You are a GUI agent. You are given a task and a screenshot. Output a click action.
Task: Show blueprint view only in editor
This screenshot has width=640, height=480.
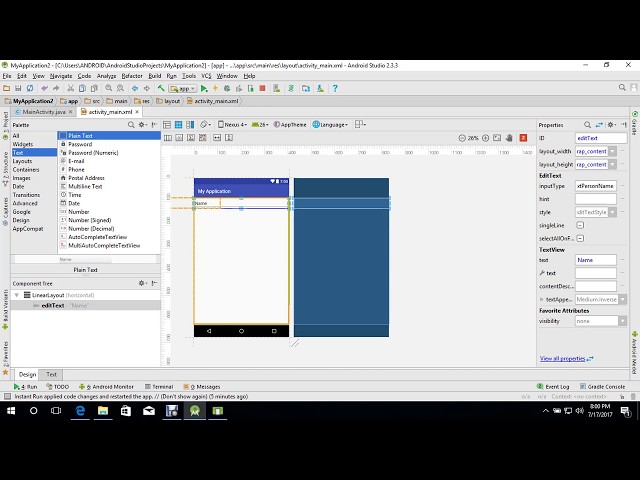tap(178, 124)
